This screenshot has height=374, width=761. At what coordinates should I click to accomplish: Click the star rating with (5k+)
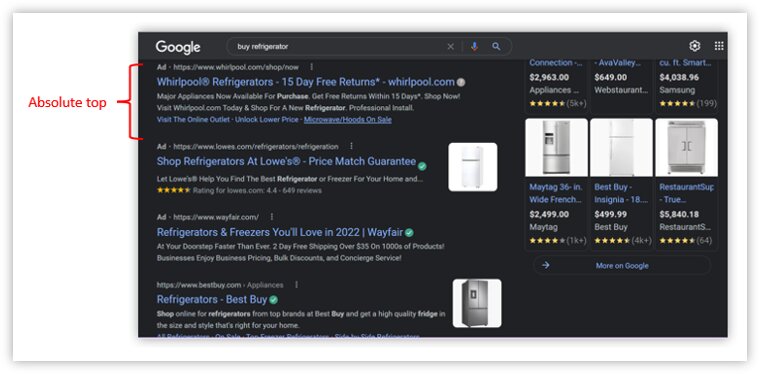point(558,103)
